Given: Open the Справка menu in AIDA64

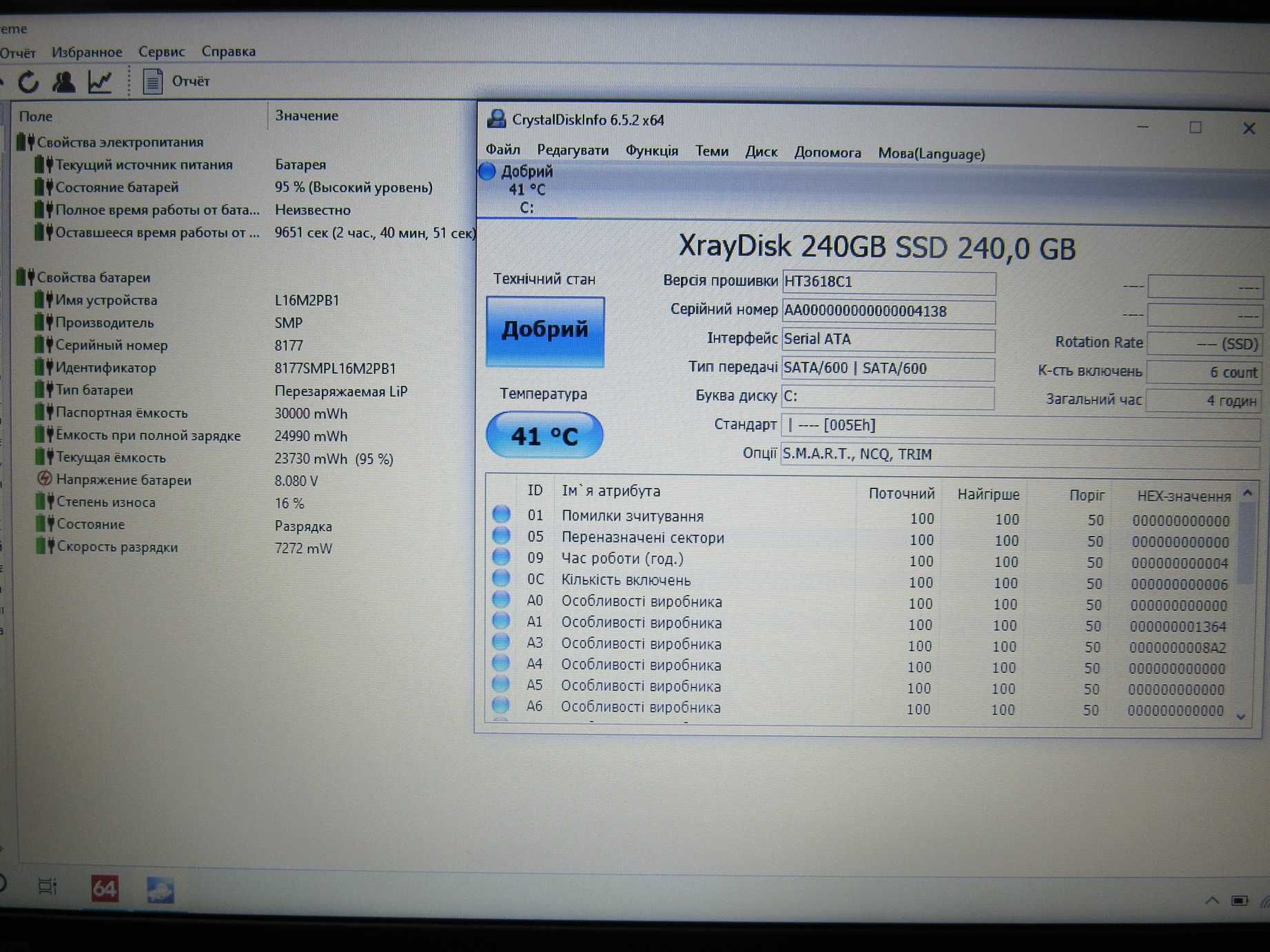Looking at the screenshot, I should click(228, 51).
